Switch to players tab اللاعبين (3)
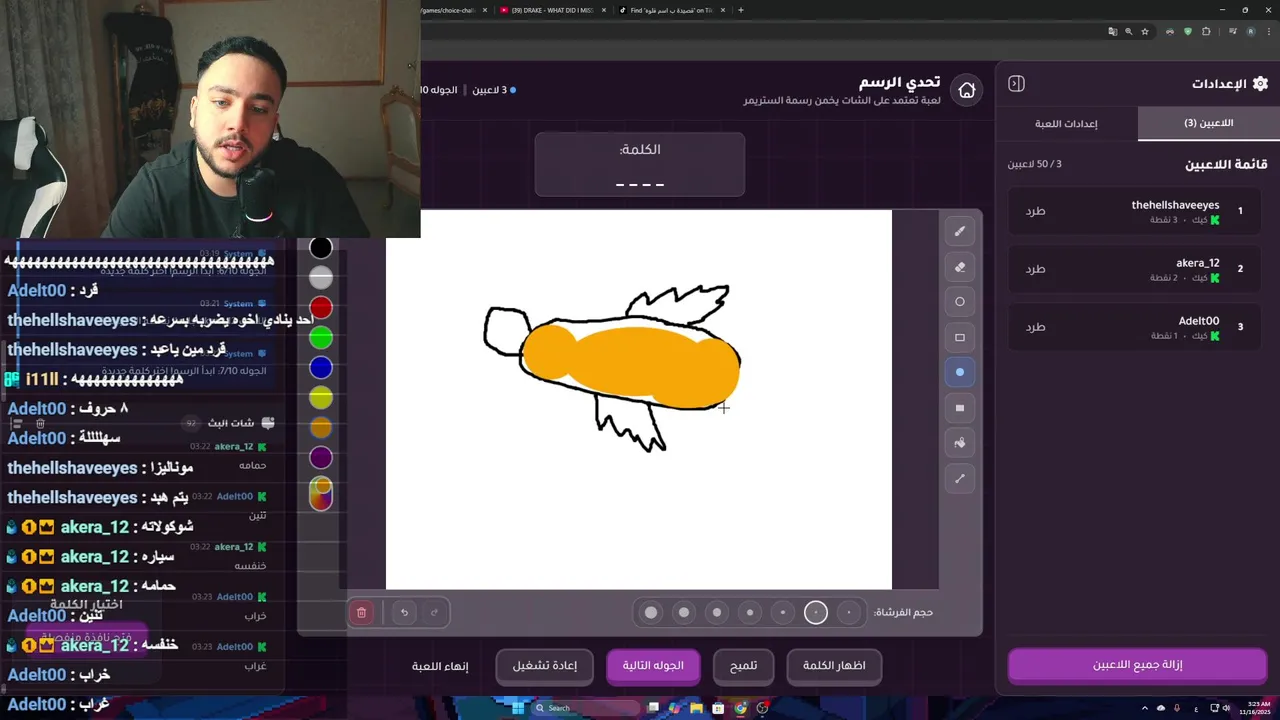Screen dimensions: 1280x720 click(1208, 123)
